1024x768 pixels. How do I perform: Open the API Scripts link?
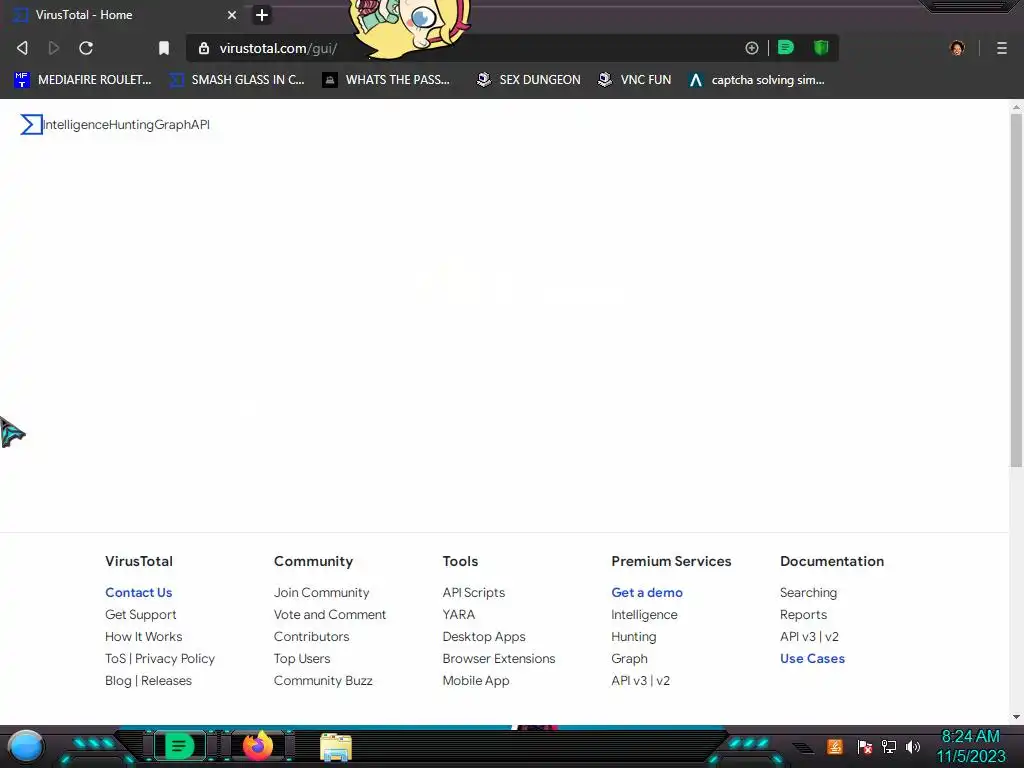[473, 592]
